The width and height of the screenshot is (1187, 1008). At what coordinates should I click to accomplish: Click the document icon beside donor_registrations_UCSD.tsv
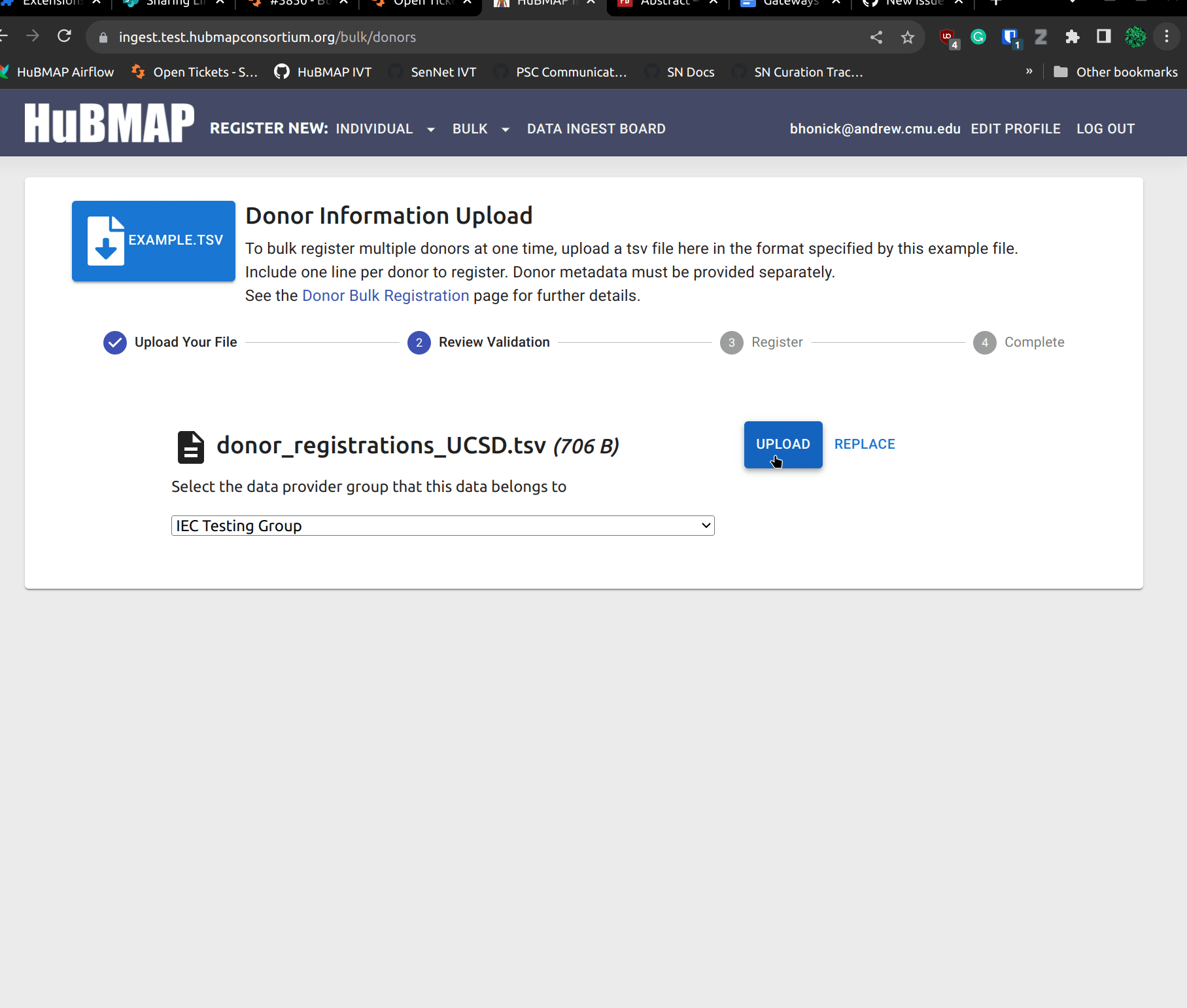pos(191,447)
